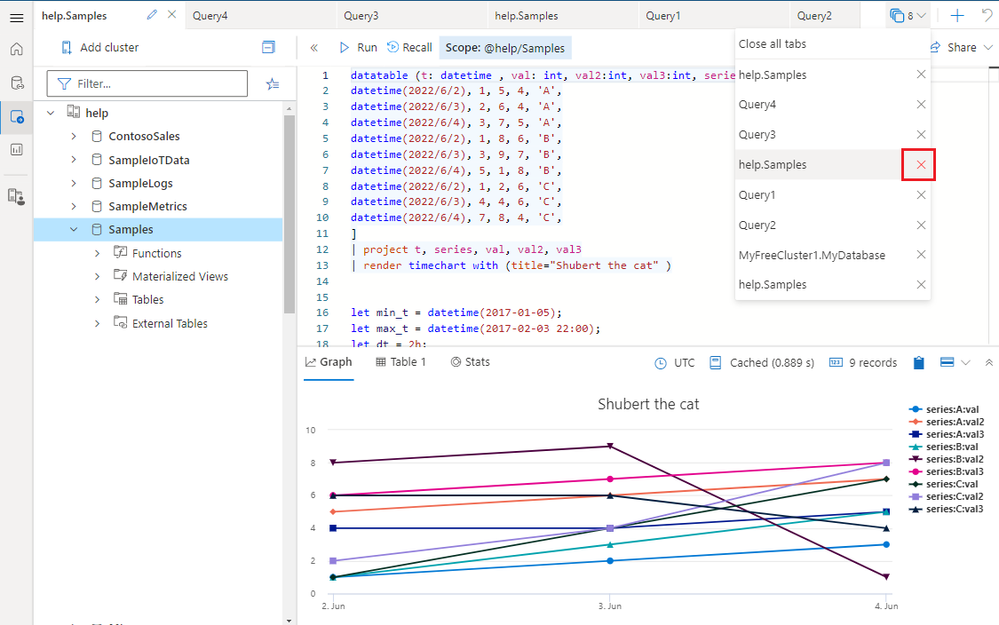Image resolution: width=999 pixels, height=625 pixels.
Task: Close Query2 from tabs list
Action: (x=921, y=225)
